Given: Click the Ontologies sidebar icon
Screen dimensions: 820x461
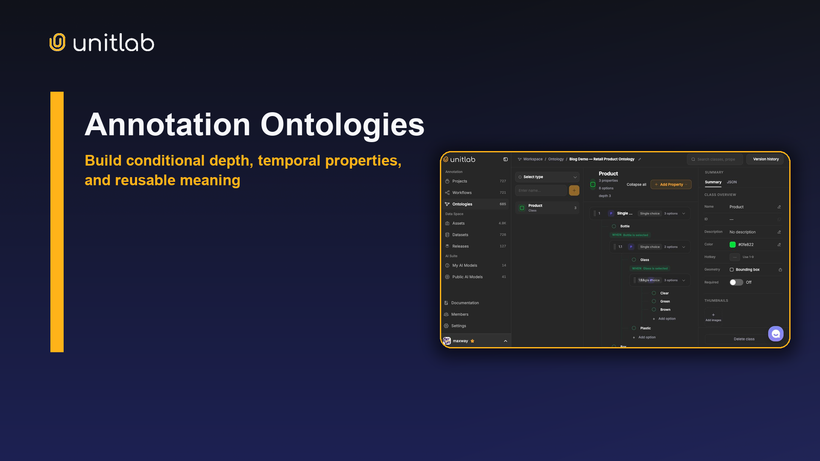Looking at the screenshot, I should tap(447, 204).
